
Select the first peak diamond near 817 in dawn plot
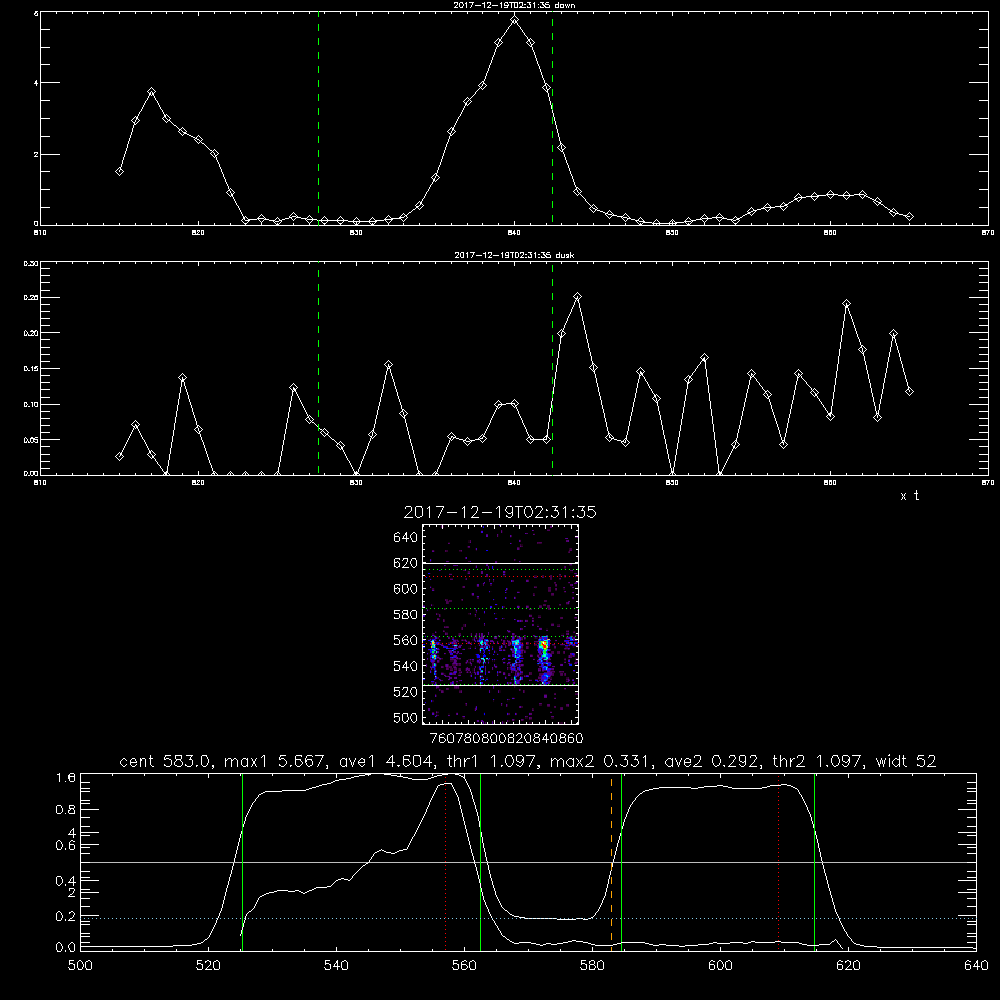pyautogui.click(x=151, y=92)
